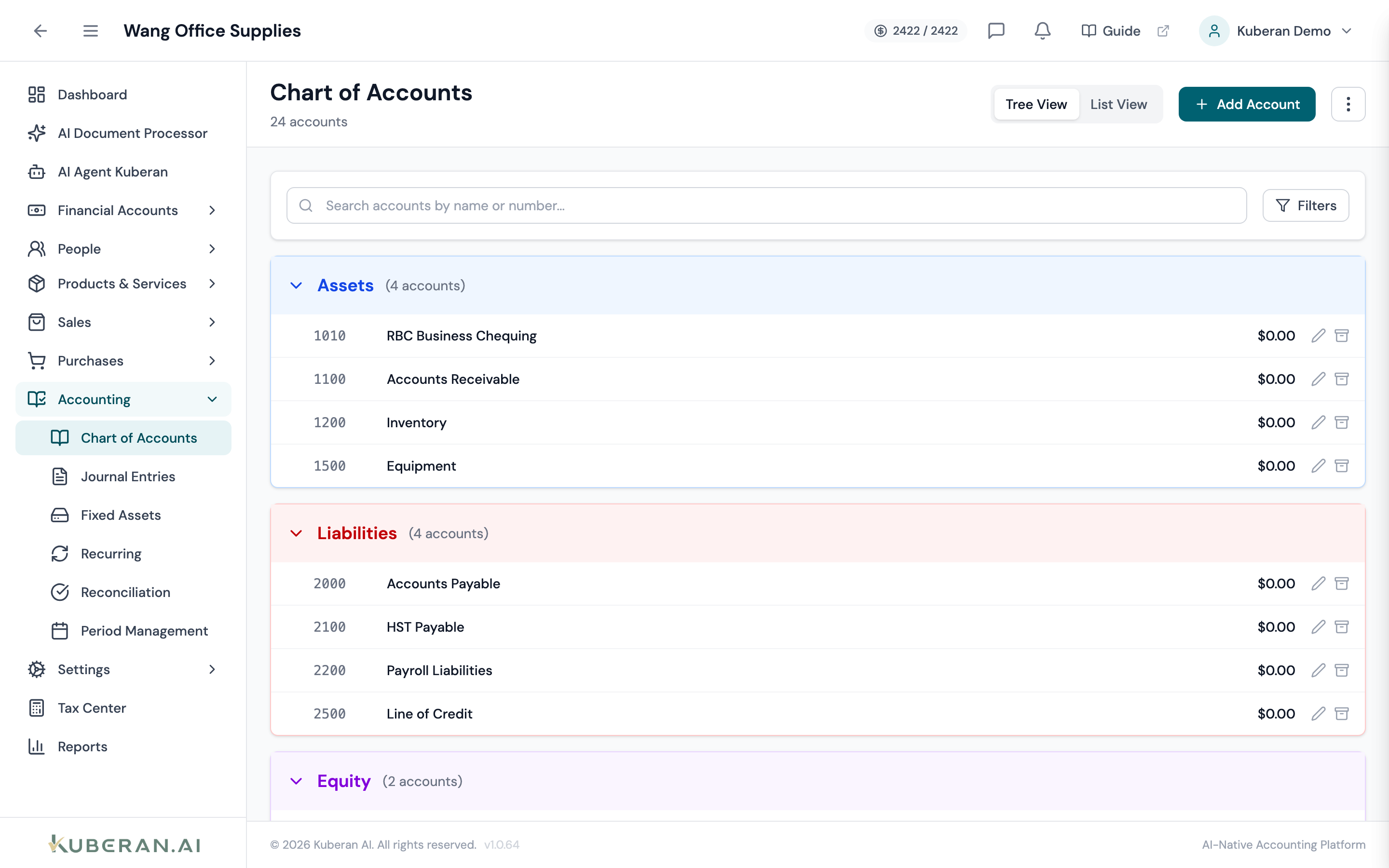The width and height of the screenshot is (1389, 868).
Task: Select the Accounts Receivable row name
Action: point(453,379)
